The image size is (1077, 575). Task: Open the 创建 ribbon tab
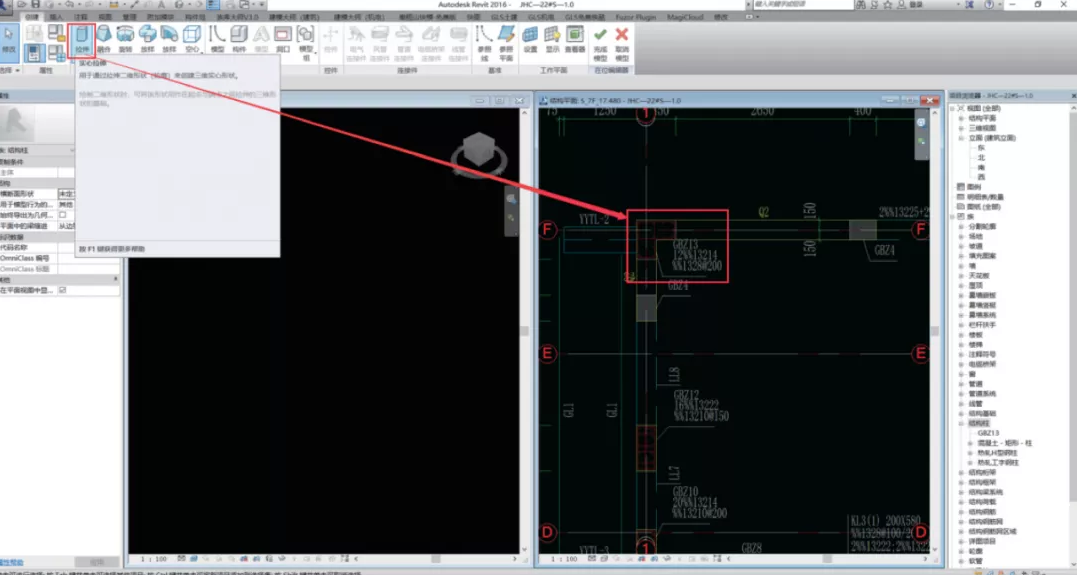32,16
